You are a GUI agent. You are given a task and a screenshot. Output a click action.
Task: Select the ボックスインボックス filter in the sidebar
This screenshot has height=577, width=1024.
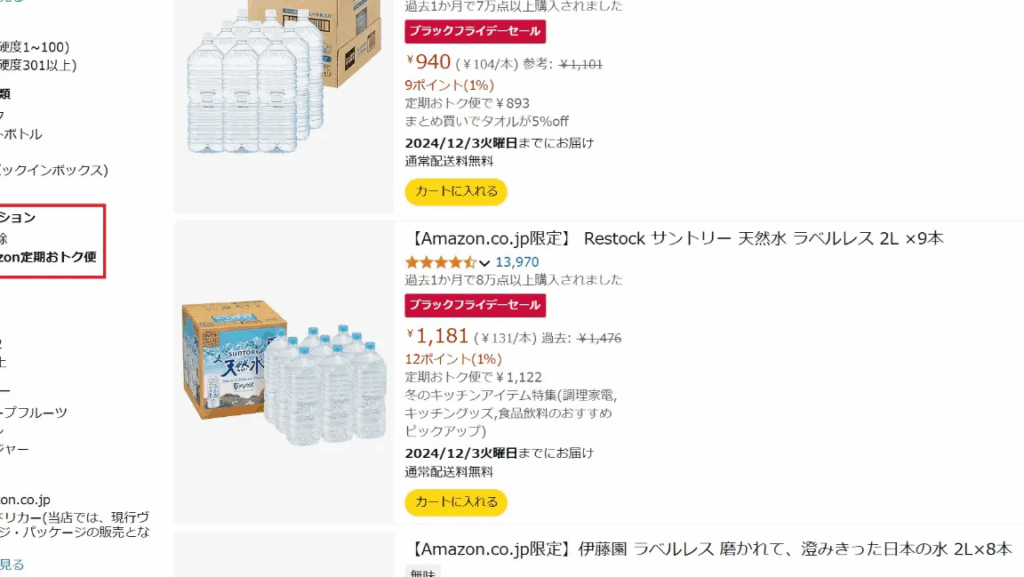[54, 170]
